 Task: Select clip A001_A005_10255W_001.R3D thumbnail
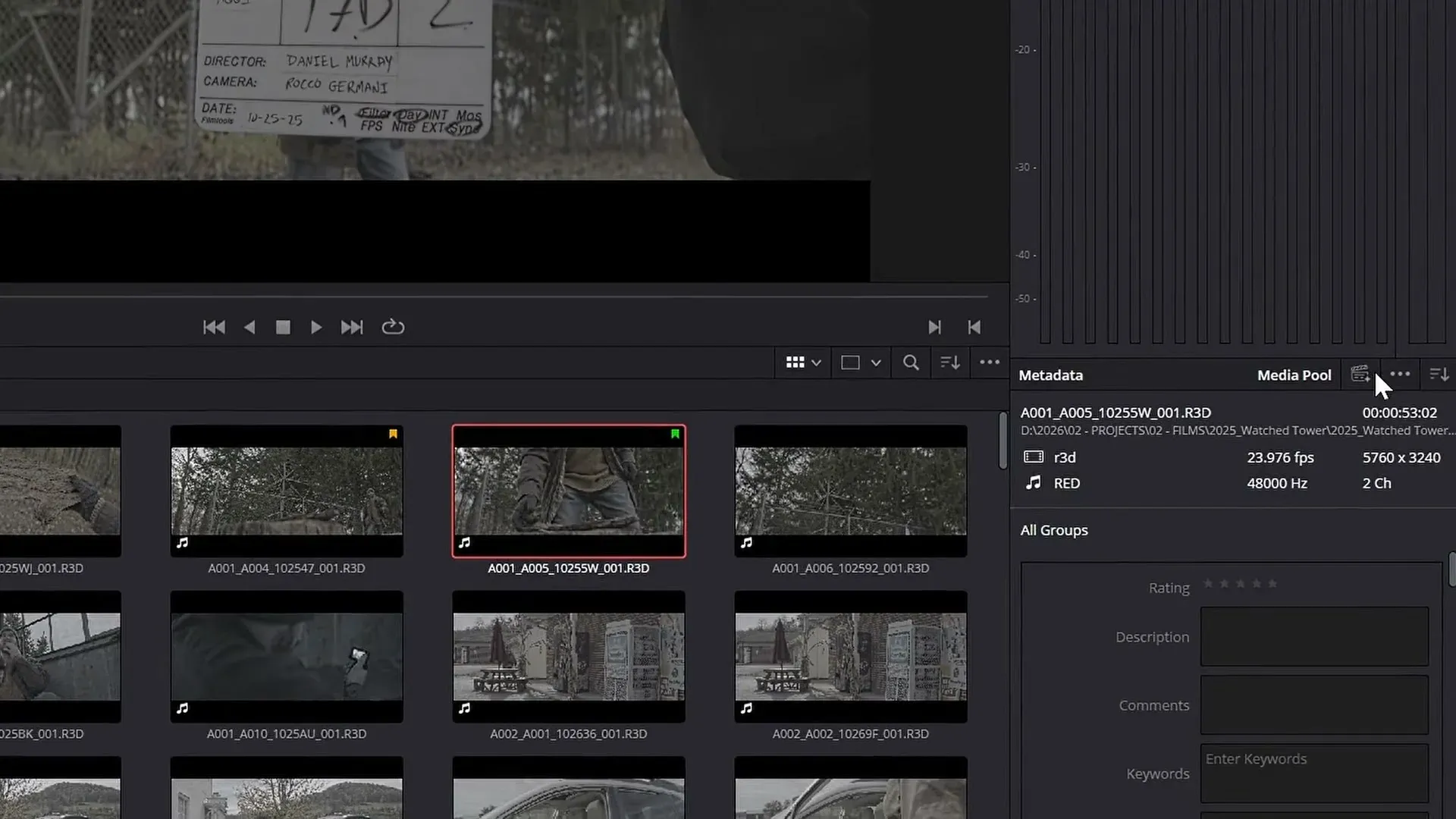569,491
